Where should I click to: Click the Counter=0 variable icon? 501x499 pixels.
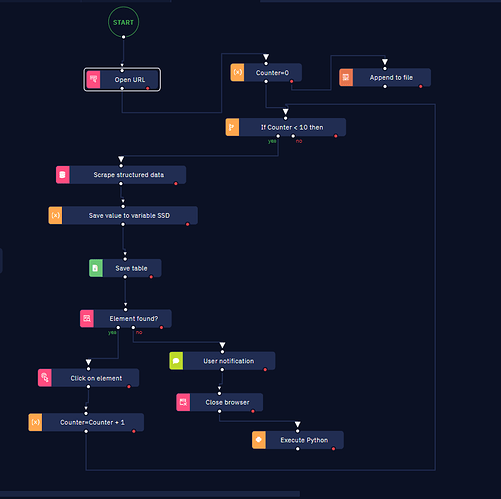click(x=237, y=72)
